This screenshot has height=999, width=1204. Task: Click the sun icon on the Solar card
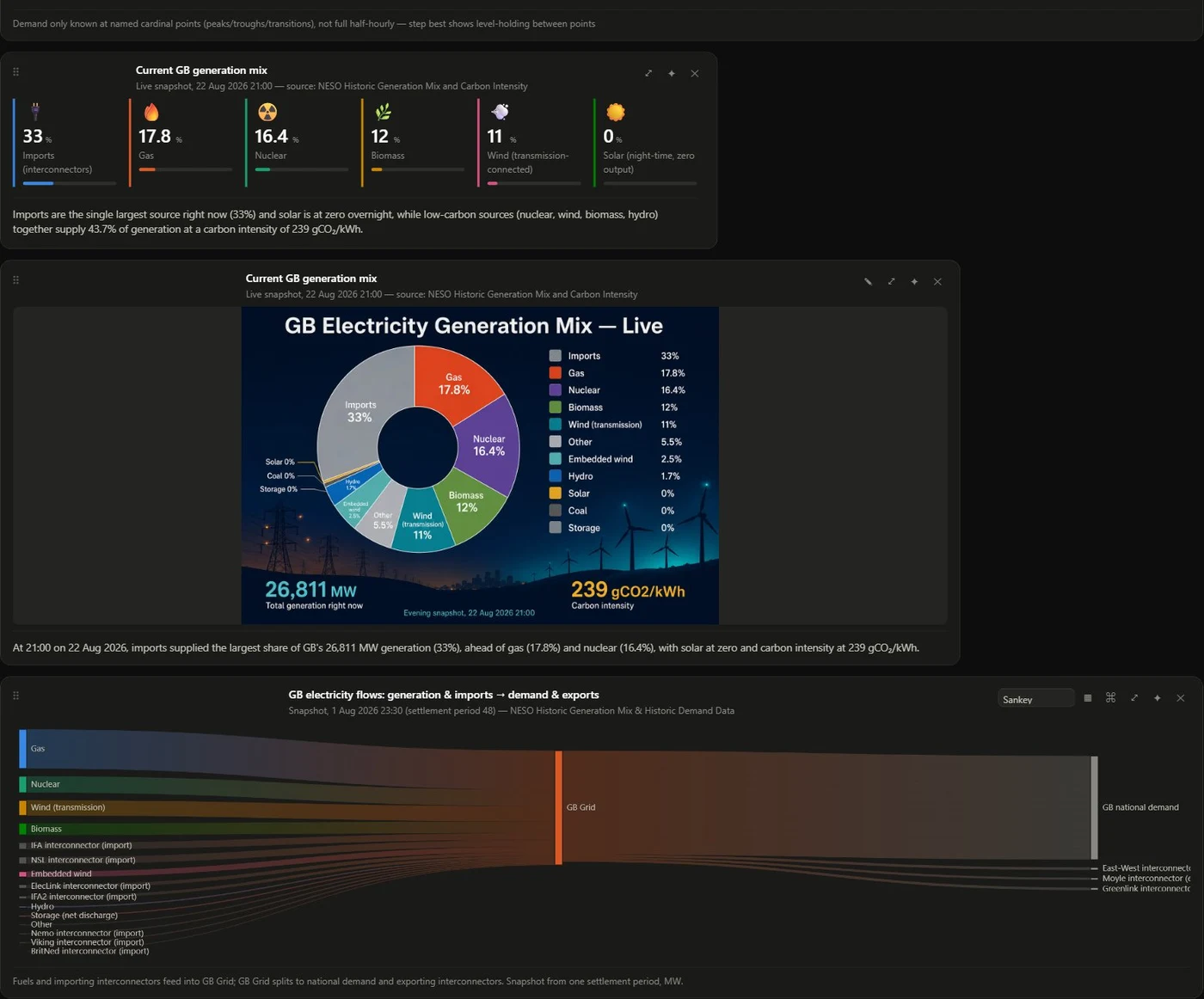pyautogui.click(x=616, y=112)
